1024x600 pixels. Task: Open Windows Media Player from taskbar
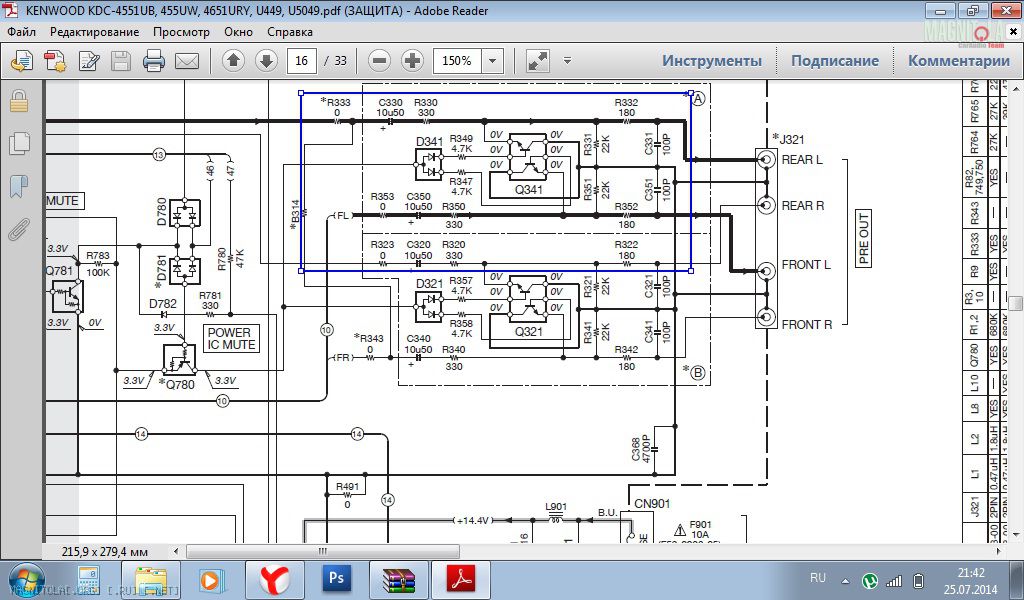click(x=211, y=580)
